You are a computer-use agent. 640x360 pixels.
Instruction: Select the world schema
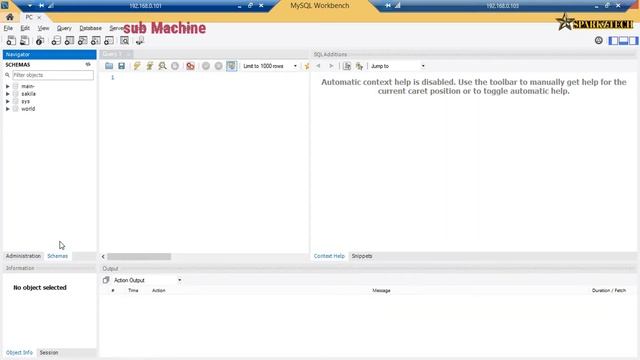[x=28, y=109]
